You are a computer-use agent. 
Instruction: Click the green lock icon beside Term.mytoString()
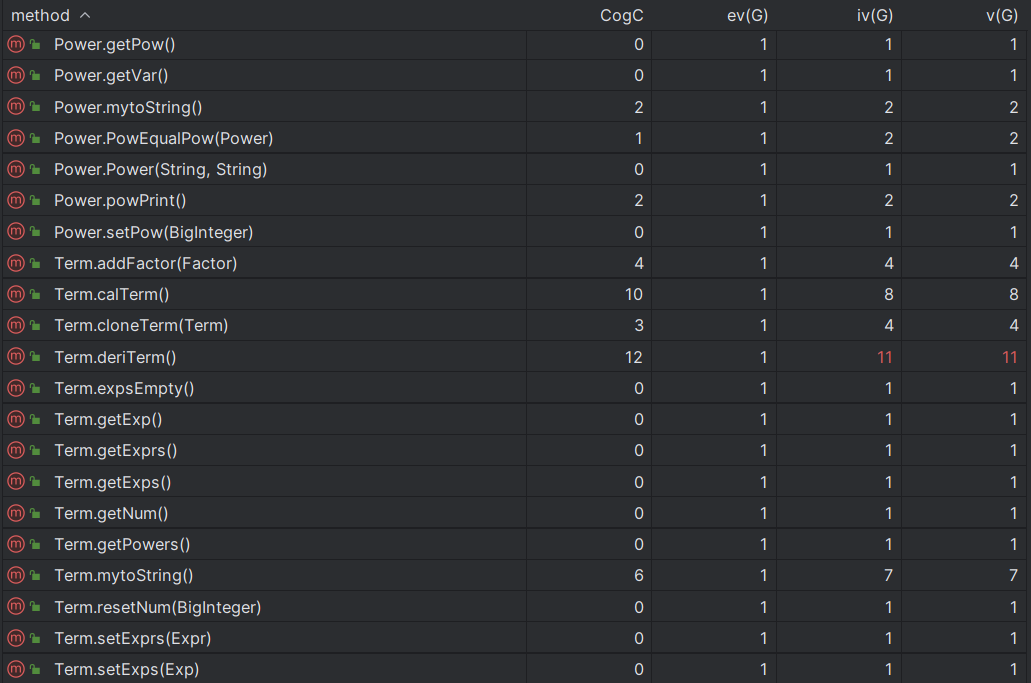[35, 576]
